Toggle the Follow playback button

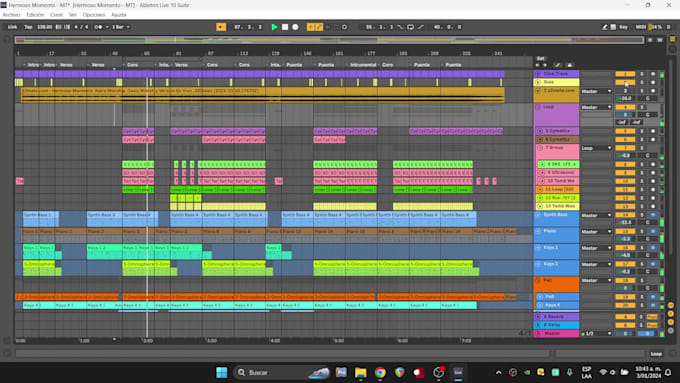pyautogui.click(x=221, y=27)
